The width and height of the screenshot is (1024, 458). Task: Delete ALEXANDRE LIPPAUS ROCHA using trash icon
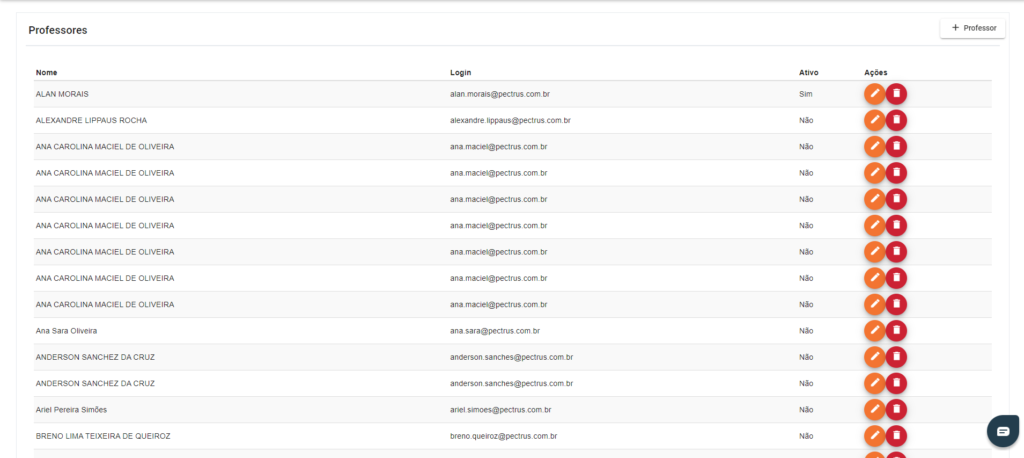(897, 120)
